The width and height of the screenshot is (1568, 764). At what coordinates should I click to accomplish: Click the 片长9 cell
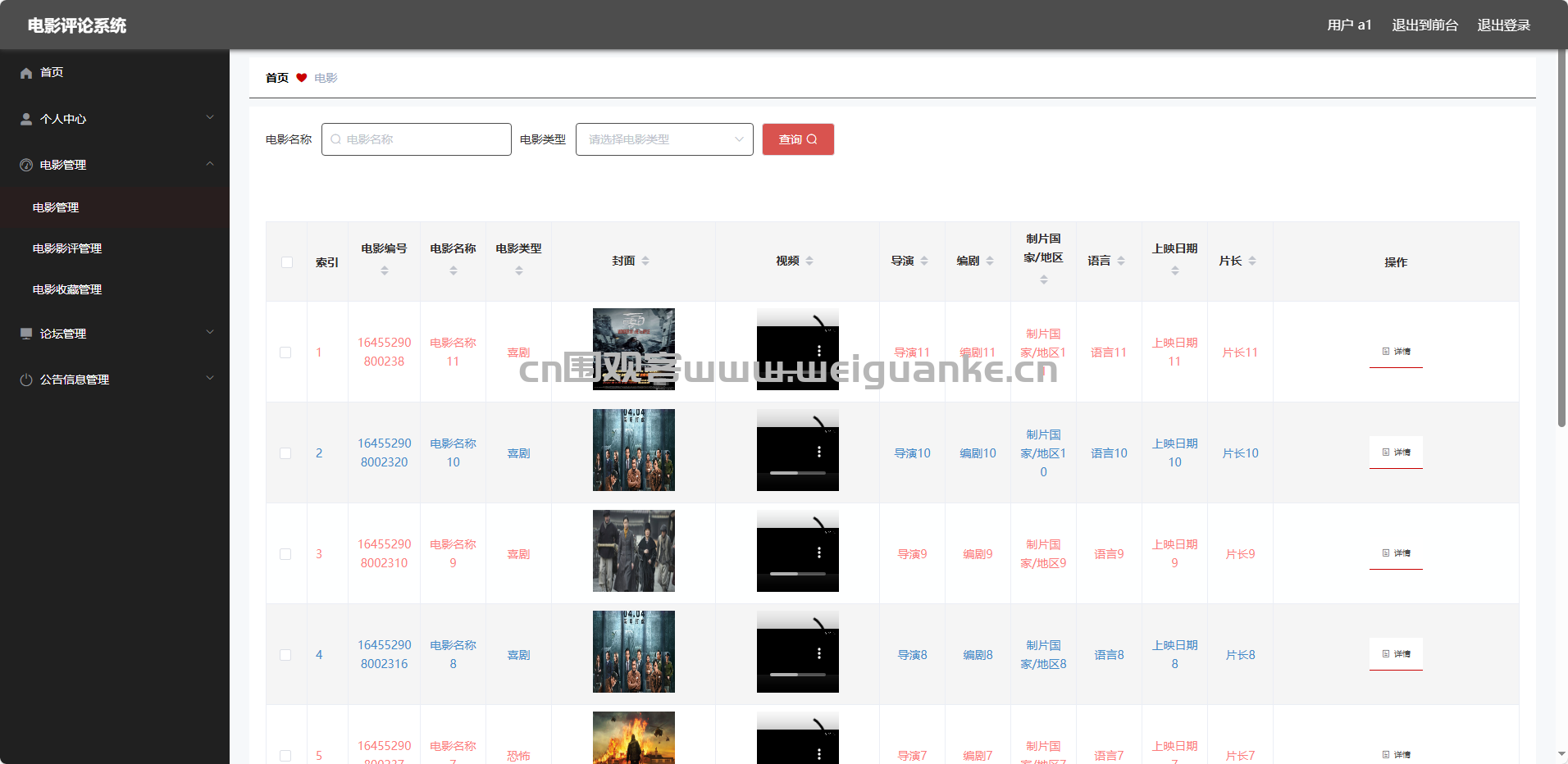click(x=1240, y=554)
